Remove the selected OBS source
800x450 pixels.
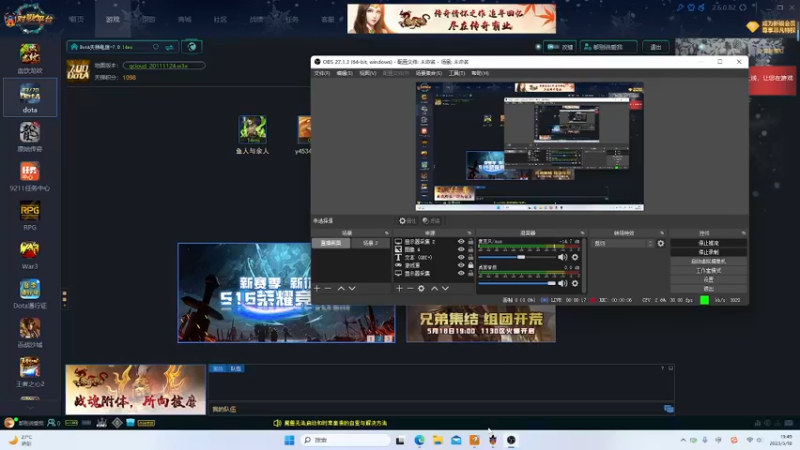coord(410,288)
